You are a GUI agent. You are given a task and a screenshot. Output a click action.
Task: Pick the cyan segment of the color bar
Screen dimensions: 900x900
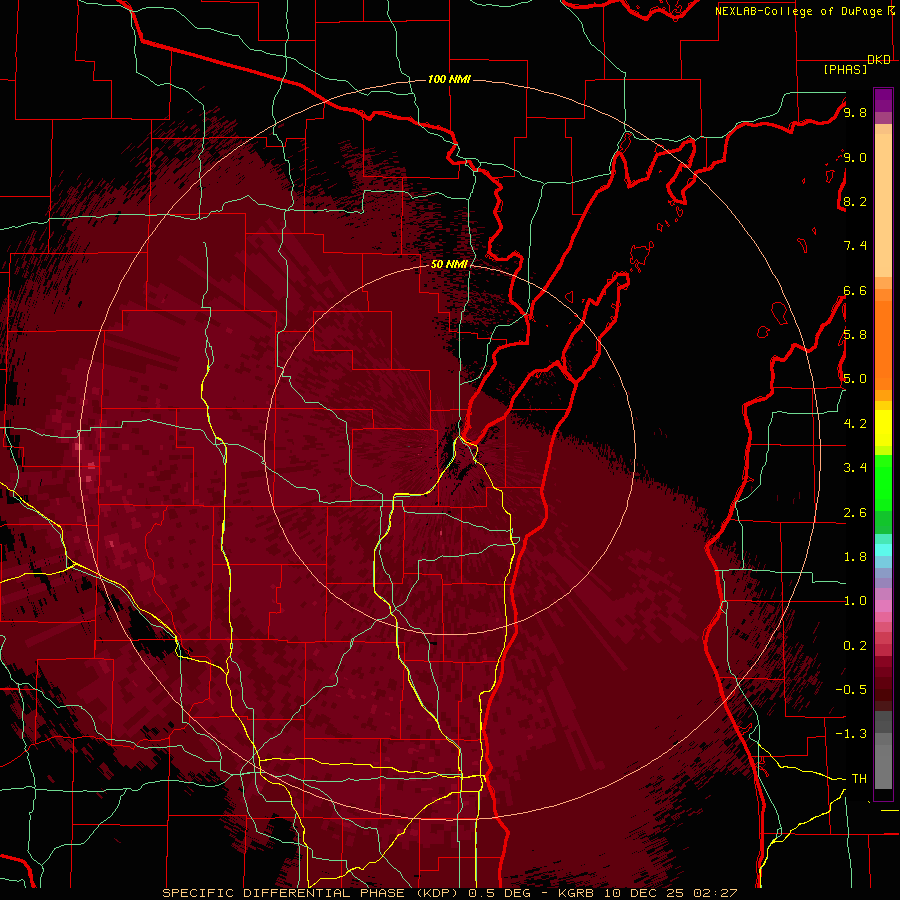tap(883, 550)
